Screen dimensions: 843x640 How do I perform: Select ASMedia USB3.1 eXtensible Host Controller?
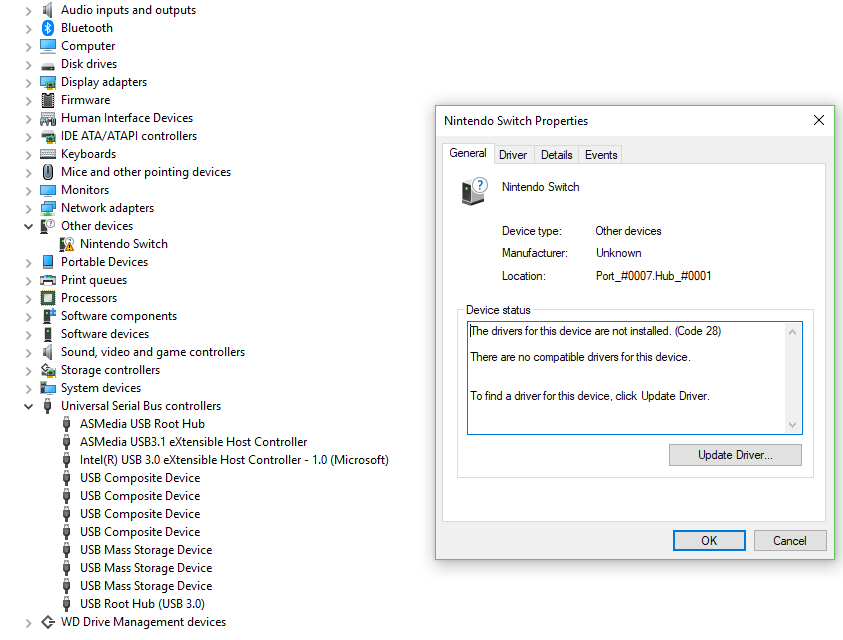pyautogui.click(x=194, y=442)
